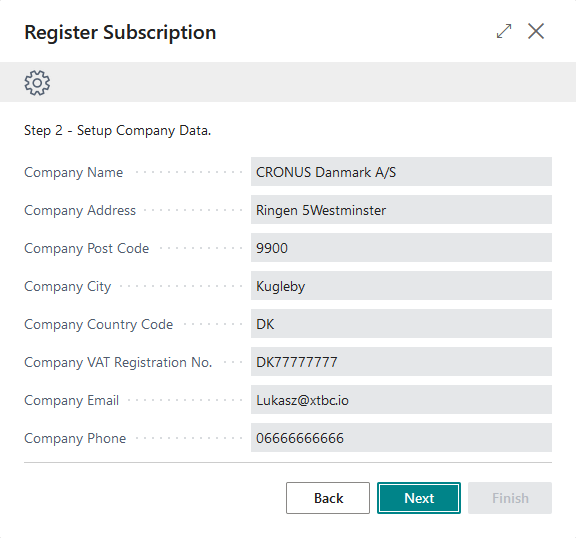Select the Company Address field
This screenshot has width=576, height=538.
401,210
